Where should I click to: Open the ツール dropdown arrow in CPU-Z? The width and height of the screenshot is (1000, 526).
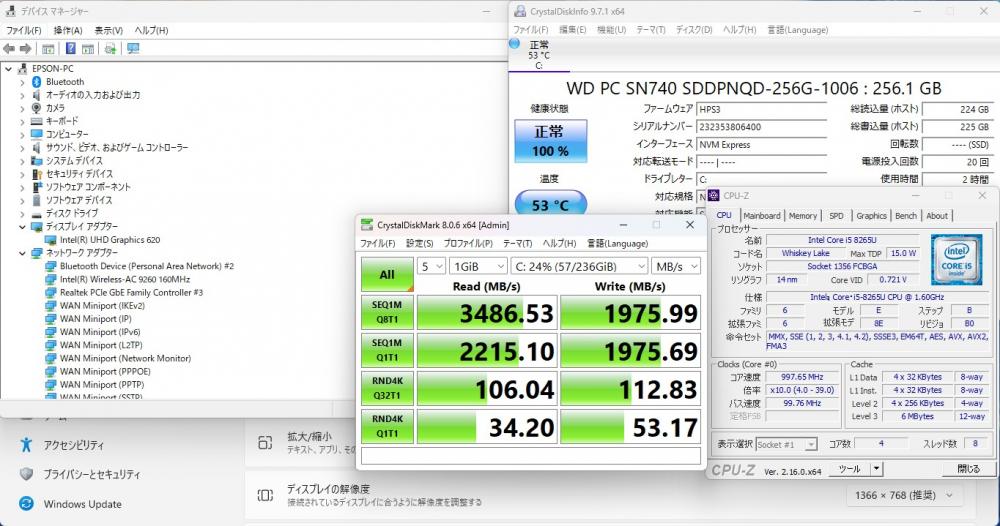click(x=877, y=469)
